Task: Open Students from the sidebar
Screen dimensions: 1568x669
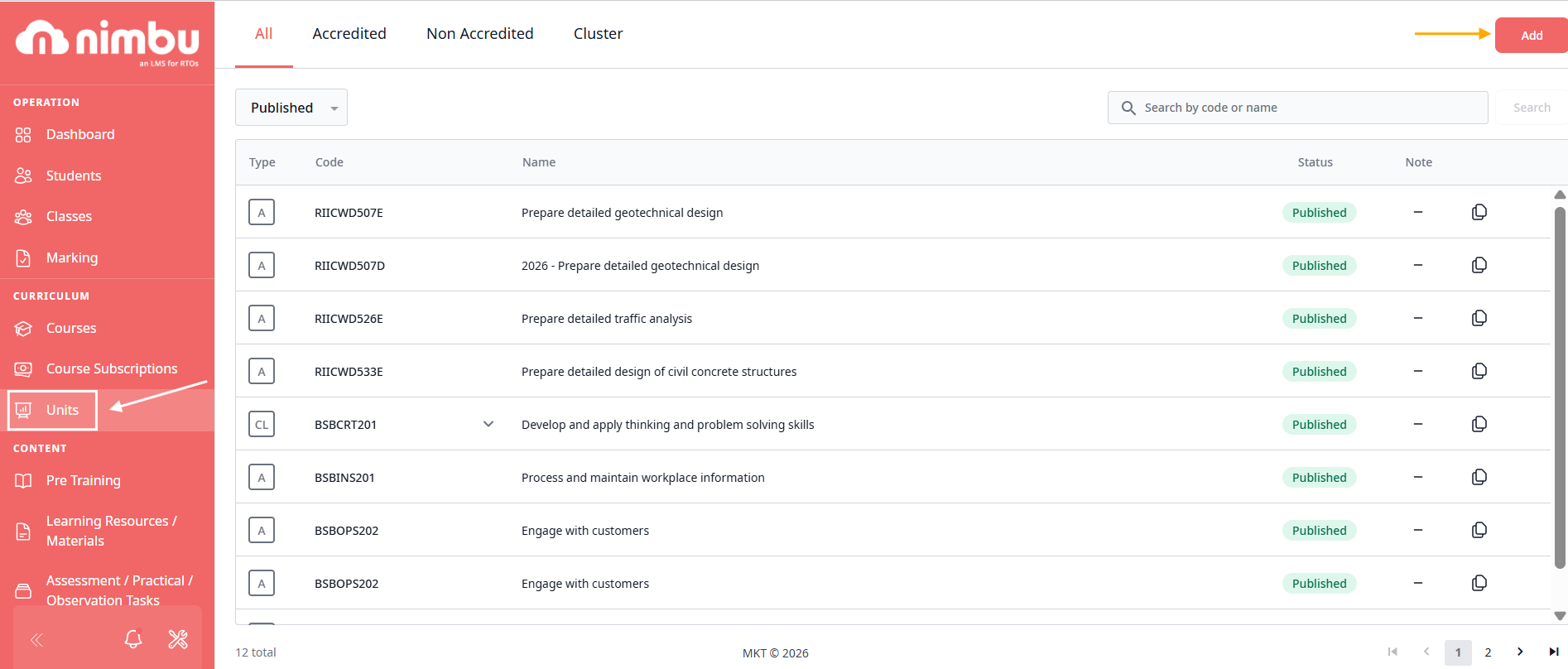Action: coord(73,176)
